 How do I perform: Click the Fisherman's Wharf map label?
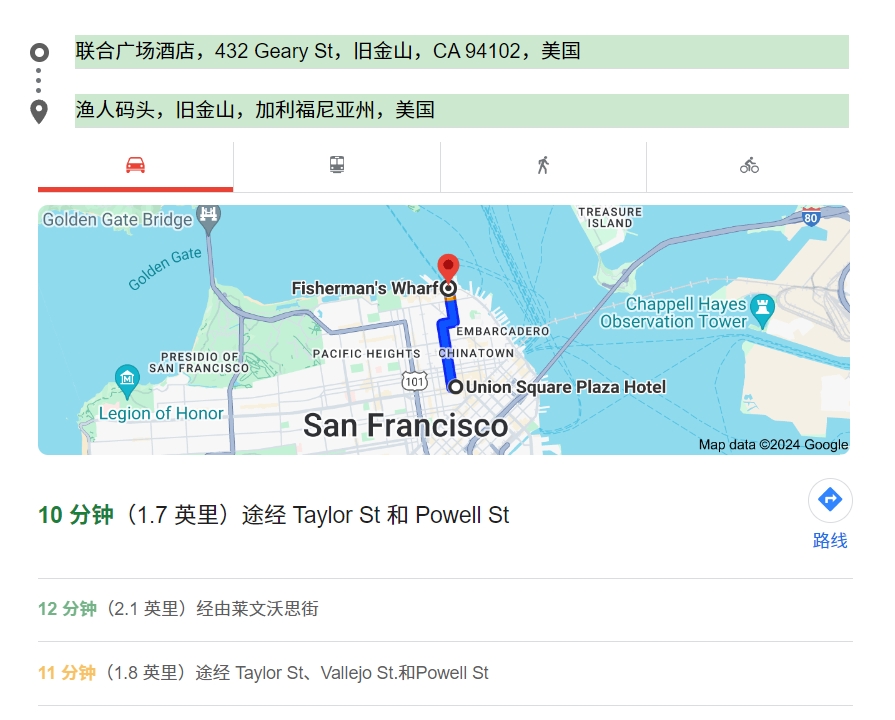point(364,288)
